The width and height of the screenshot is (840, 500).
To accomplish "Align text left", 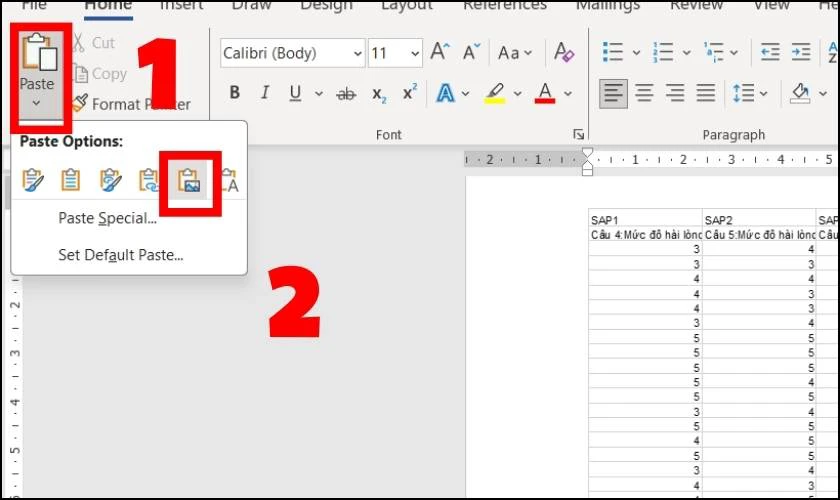I will [x=613, y=93].
